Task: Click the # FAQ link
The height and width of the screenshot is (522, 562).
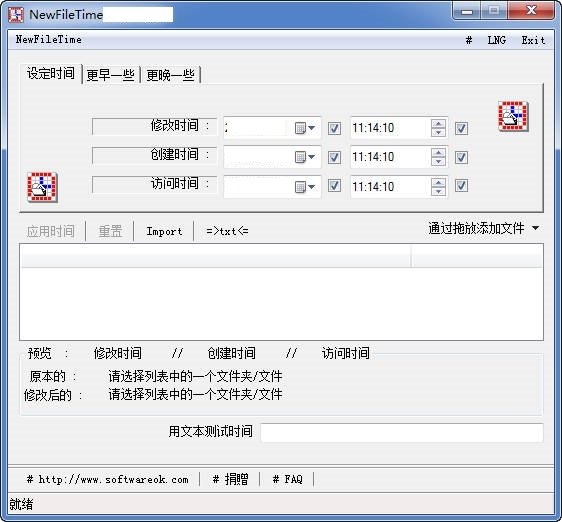Action: pyautogui.click(x=287, y=479)
